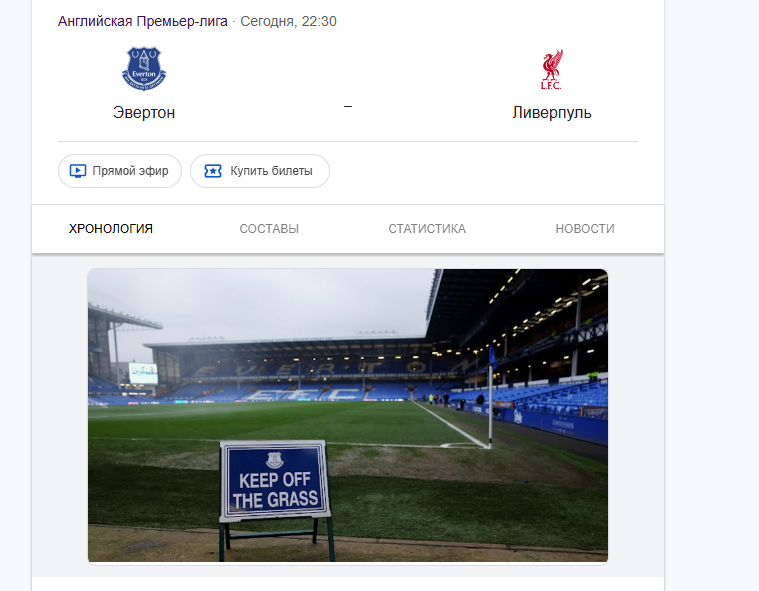
Task: Select the Эвертон team name
Action: coord(144,112)
